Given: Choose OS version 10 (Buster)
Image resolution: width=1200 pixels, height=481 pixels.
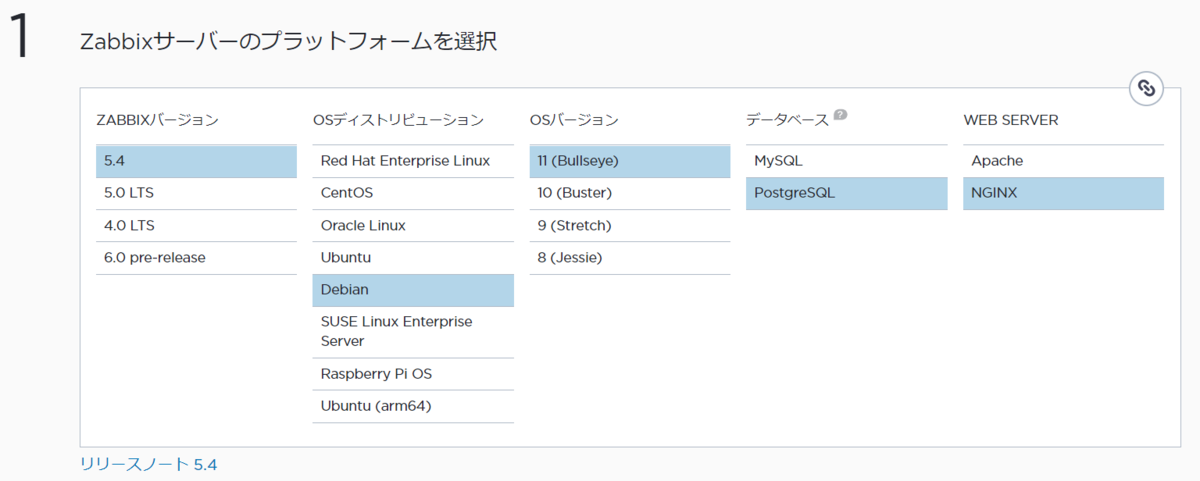Looking at the screenshot, I should pos(630,193).
